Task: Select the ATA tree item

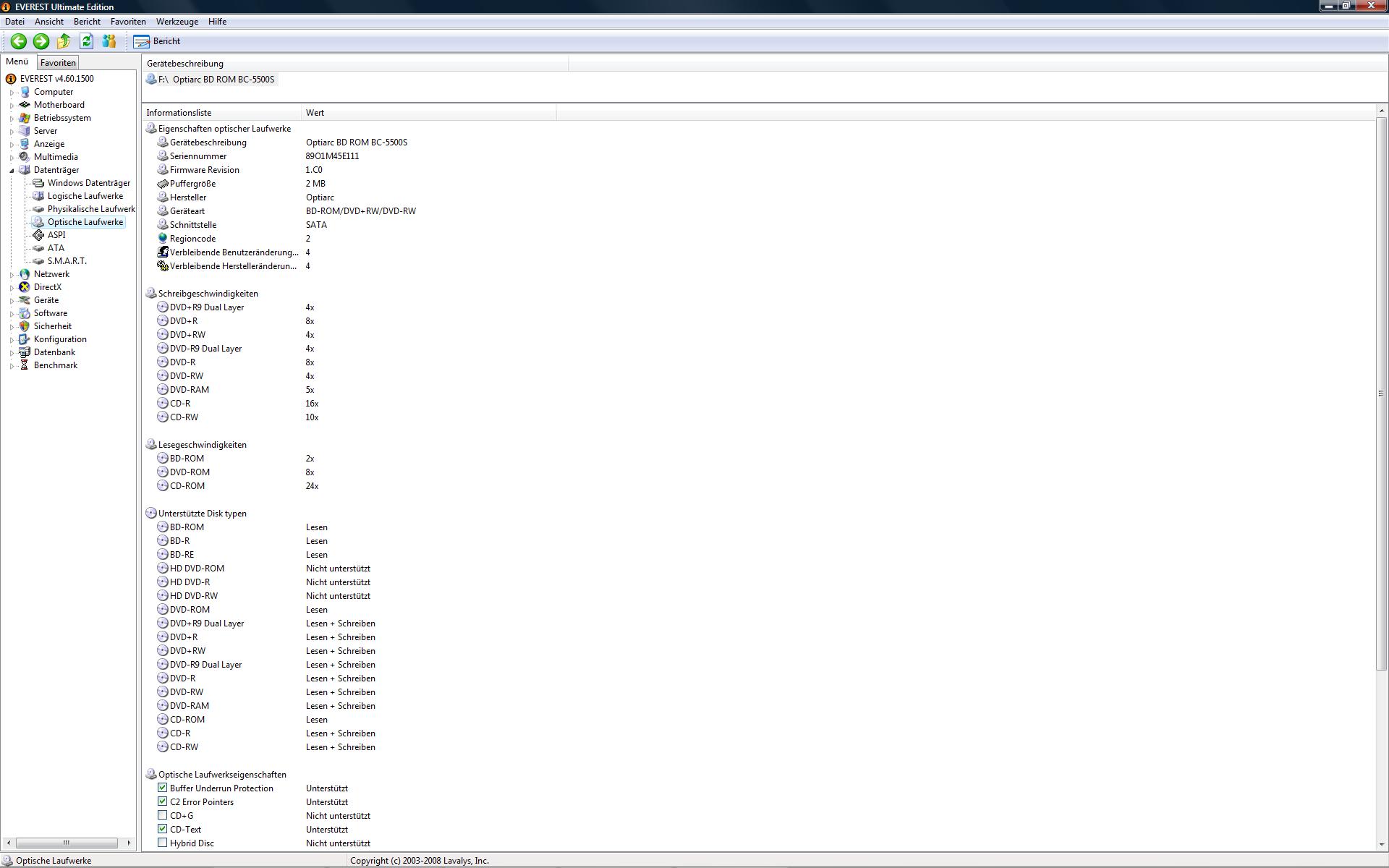Action: click(56, 248)
